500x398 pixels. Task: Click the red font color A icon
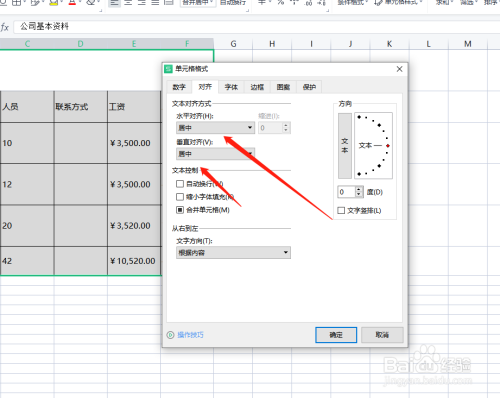point(72,3)
